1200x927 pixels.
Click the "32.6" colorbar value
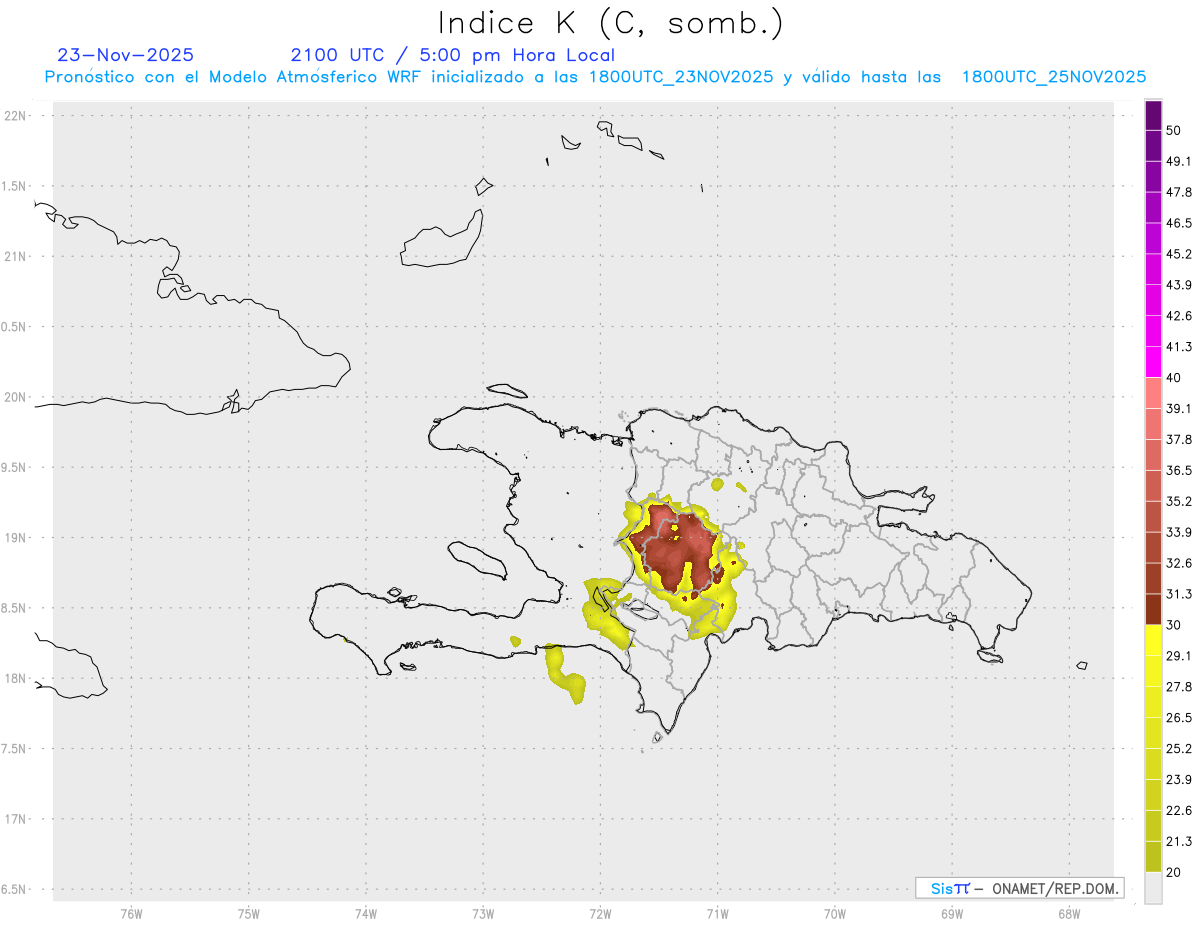[x=1179, y=563]
